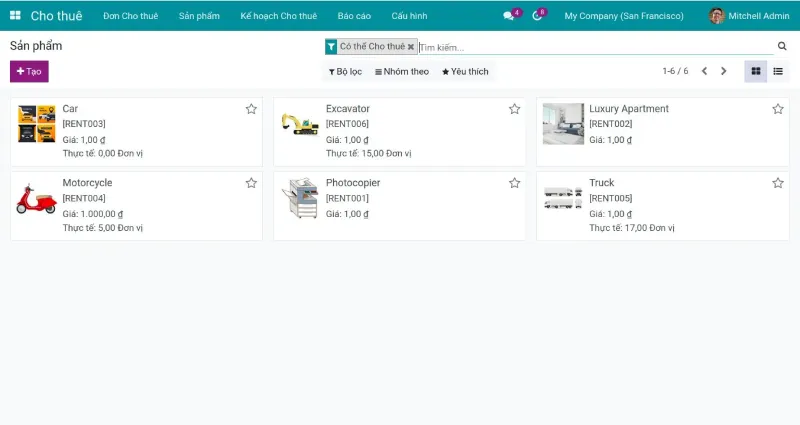Open Mitchell Admin user menu
Screen dimensions: 800x425
coord(751,16)
